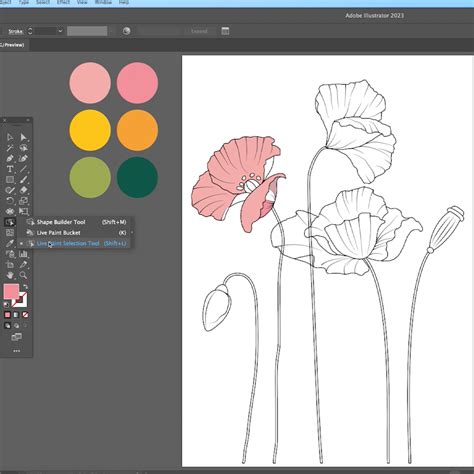
Task: Collapse the toolbar panel arrows
Action: pos(28,120)
